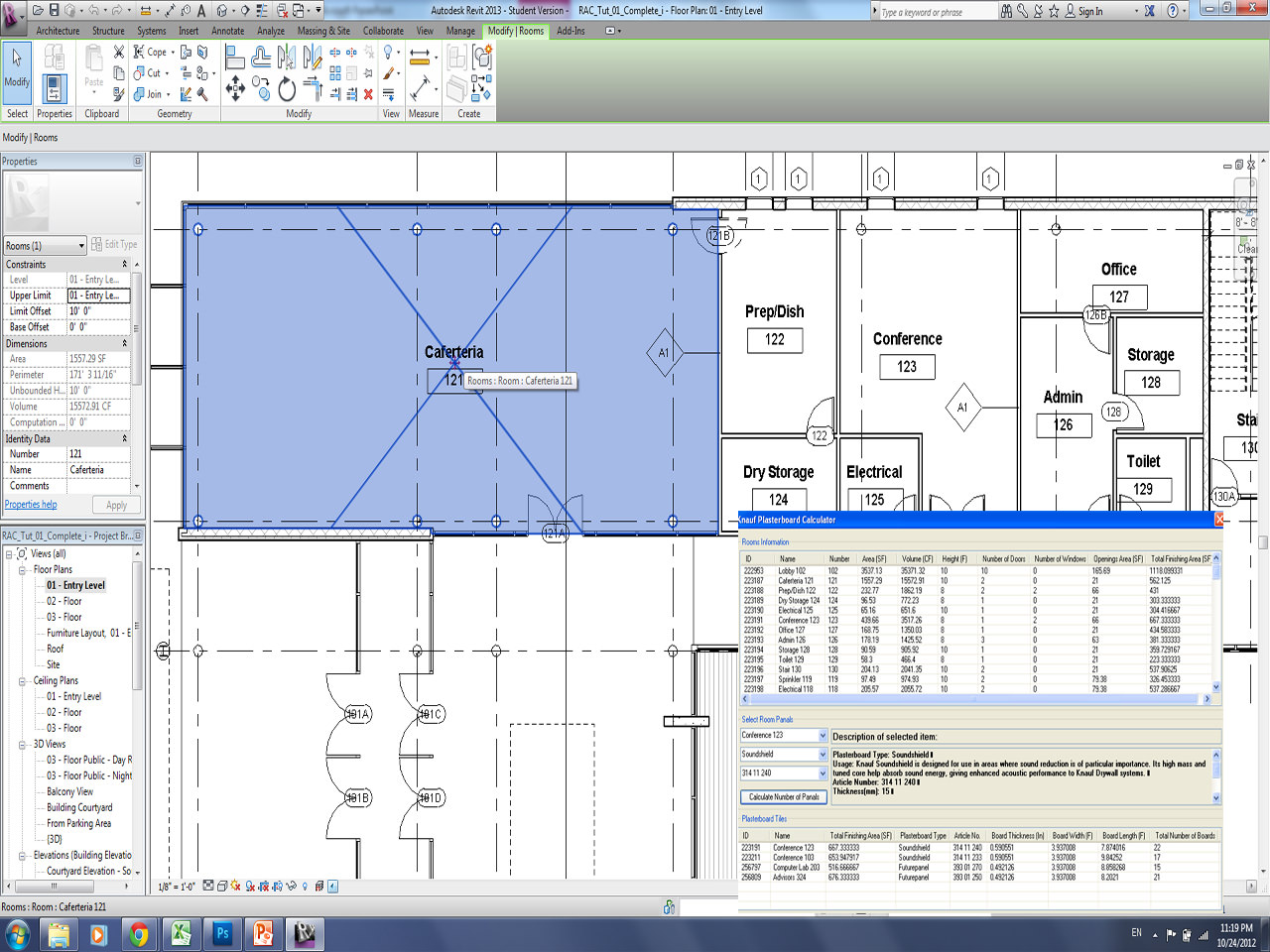1270x952 pixels.
Task: Expand the Soundshield plasterboard type dropdown
Action: [x=823, y=755]
